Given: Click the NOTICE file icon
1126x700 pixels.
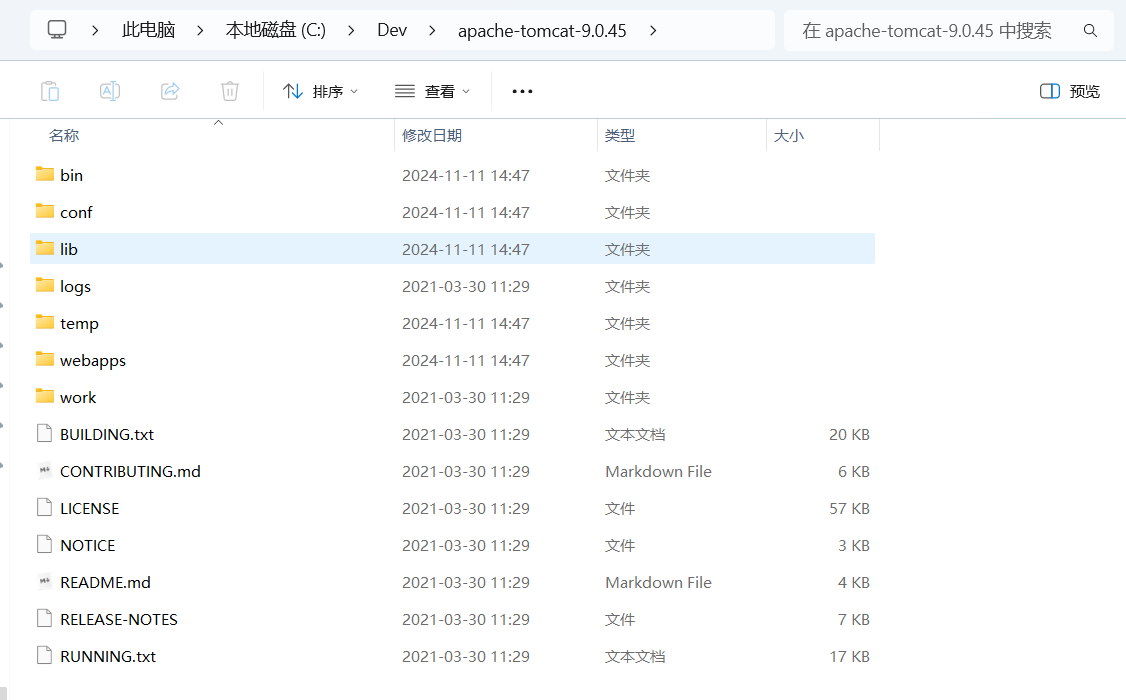Looking at the screenshot, I should pos(45,544).
